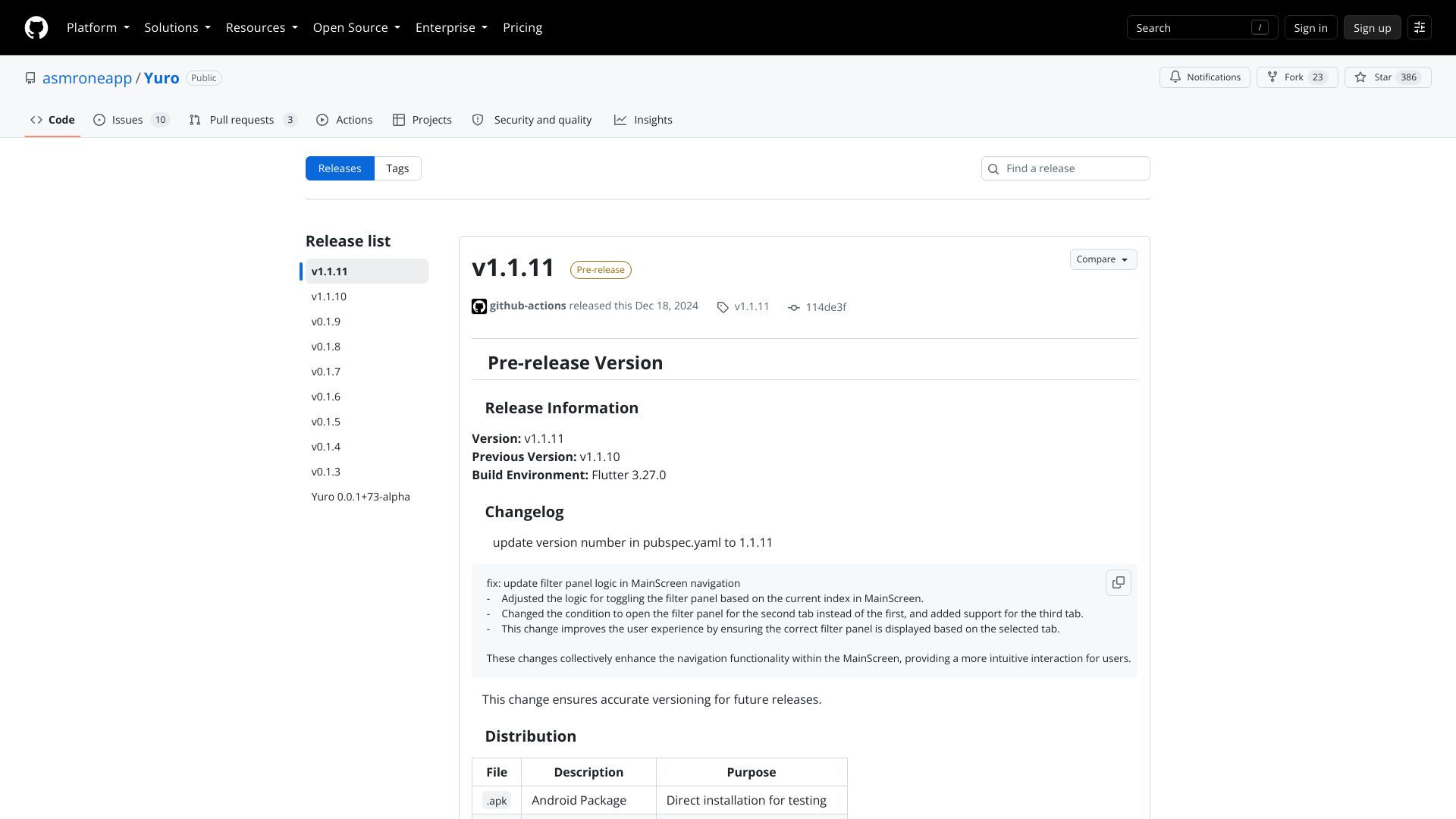Click the bell icon on Notifications

[1175, 77]
